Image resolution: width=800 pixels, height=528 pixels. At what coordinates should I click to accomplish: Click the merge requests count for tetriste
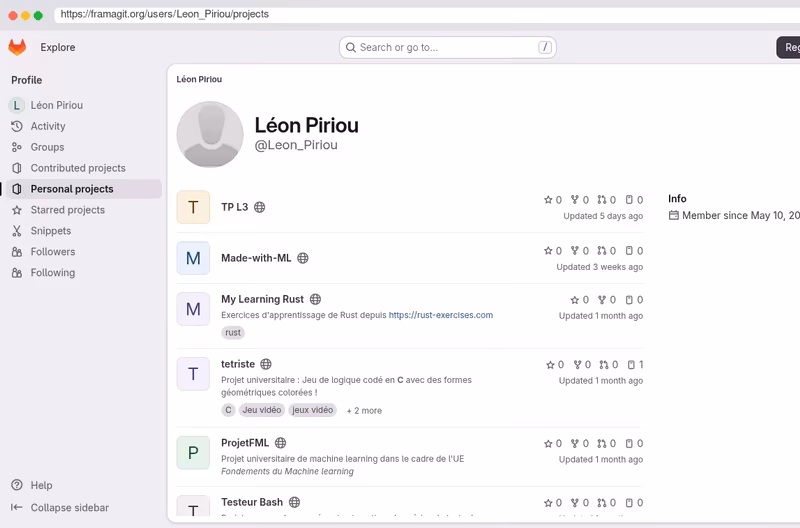point(609,365)
